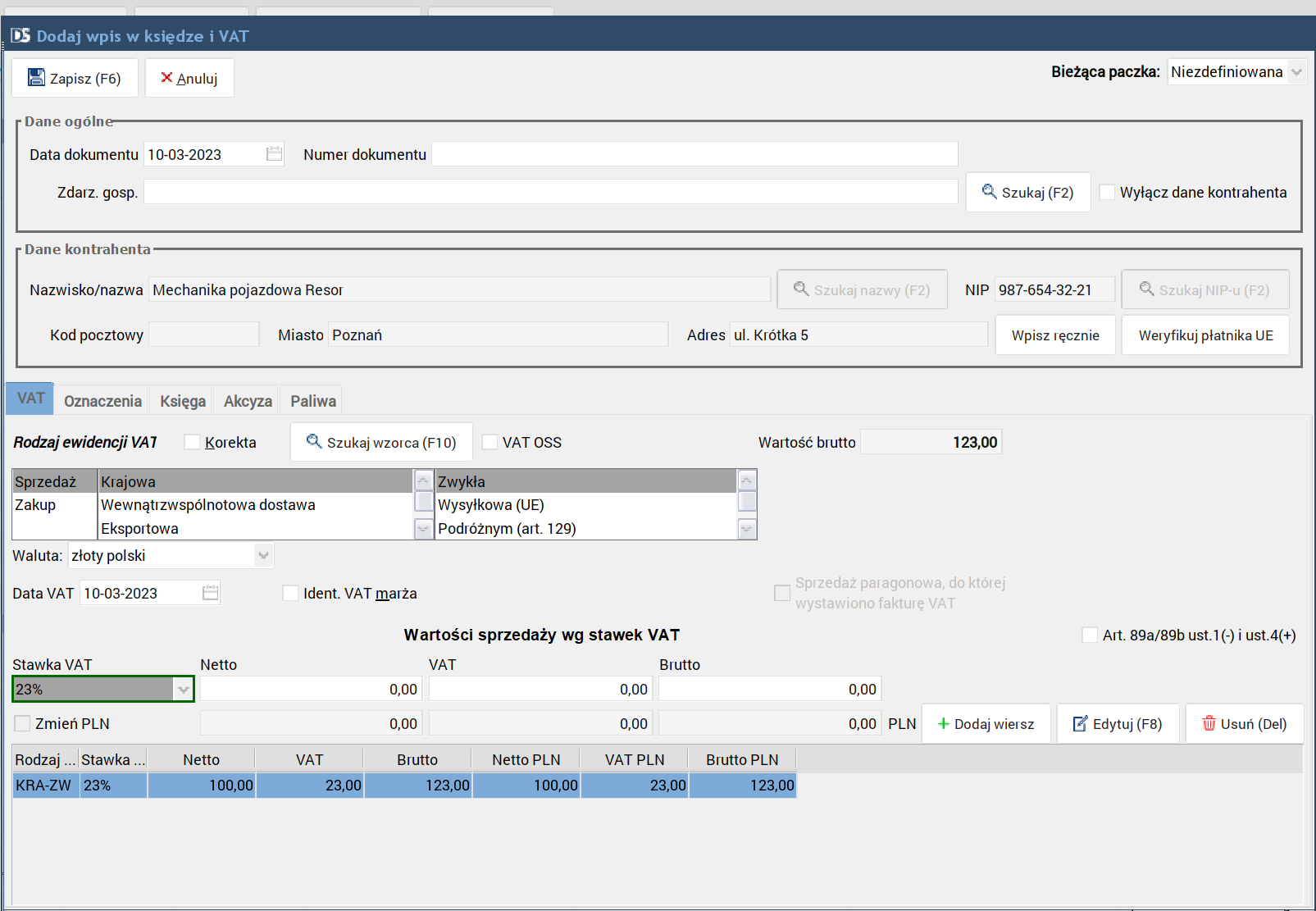
Task: Click the green plus Dodaj wiersz icon
Action: point(944,724)
